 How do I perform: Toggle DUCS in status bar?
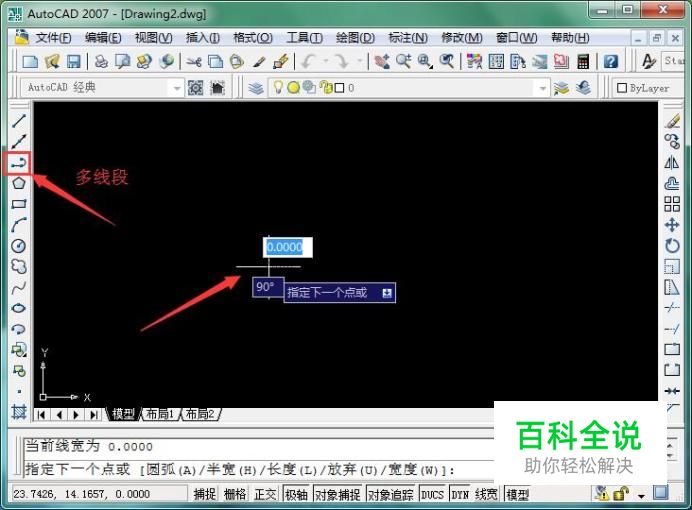(x=432, y=494)
